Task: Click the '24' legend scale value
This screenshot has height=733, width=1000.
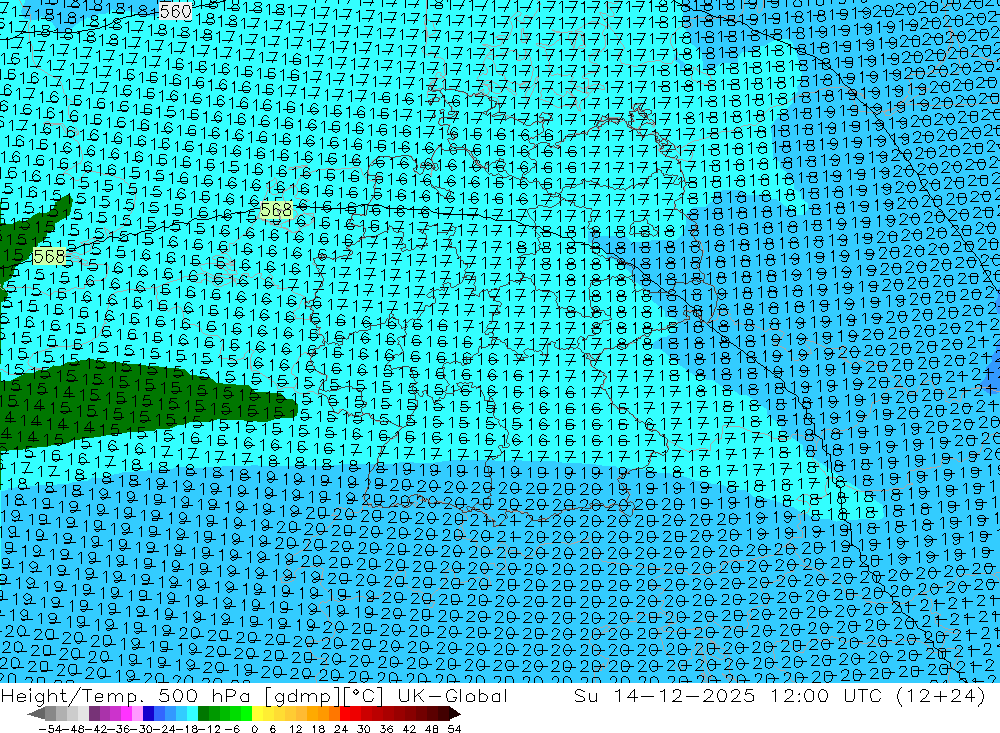Action: [341, 729]
